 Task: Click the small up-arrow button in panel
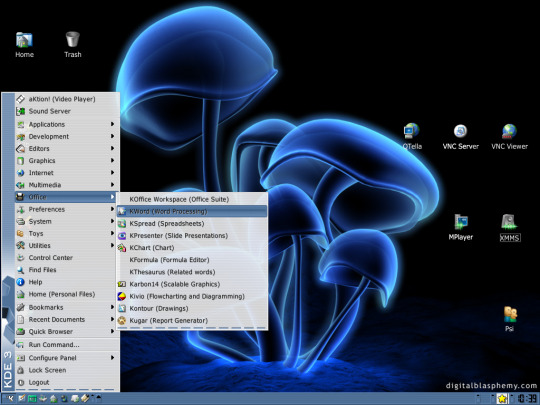98,398
